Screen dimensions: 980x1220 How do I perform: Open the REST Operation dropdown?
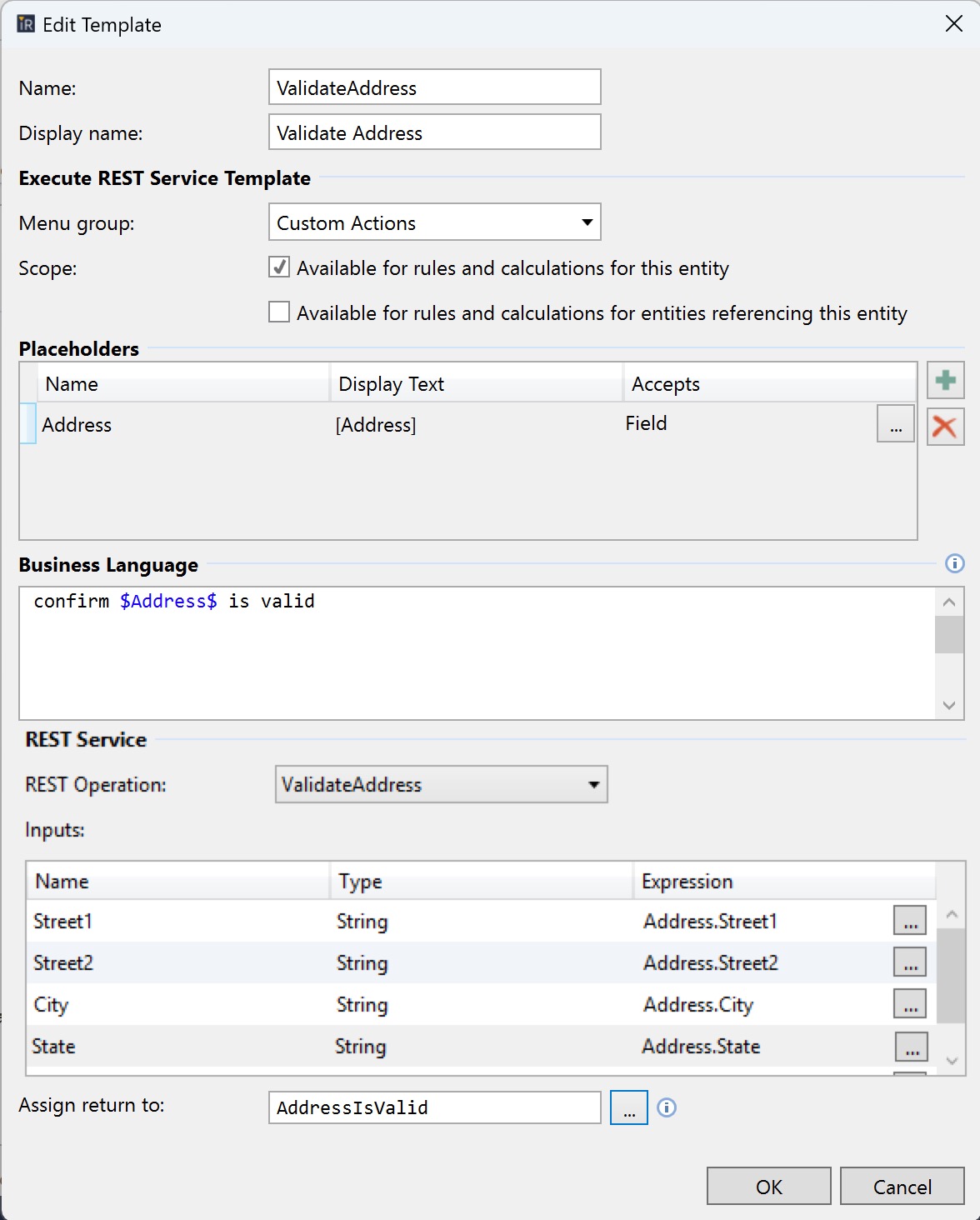(593, 784)
